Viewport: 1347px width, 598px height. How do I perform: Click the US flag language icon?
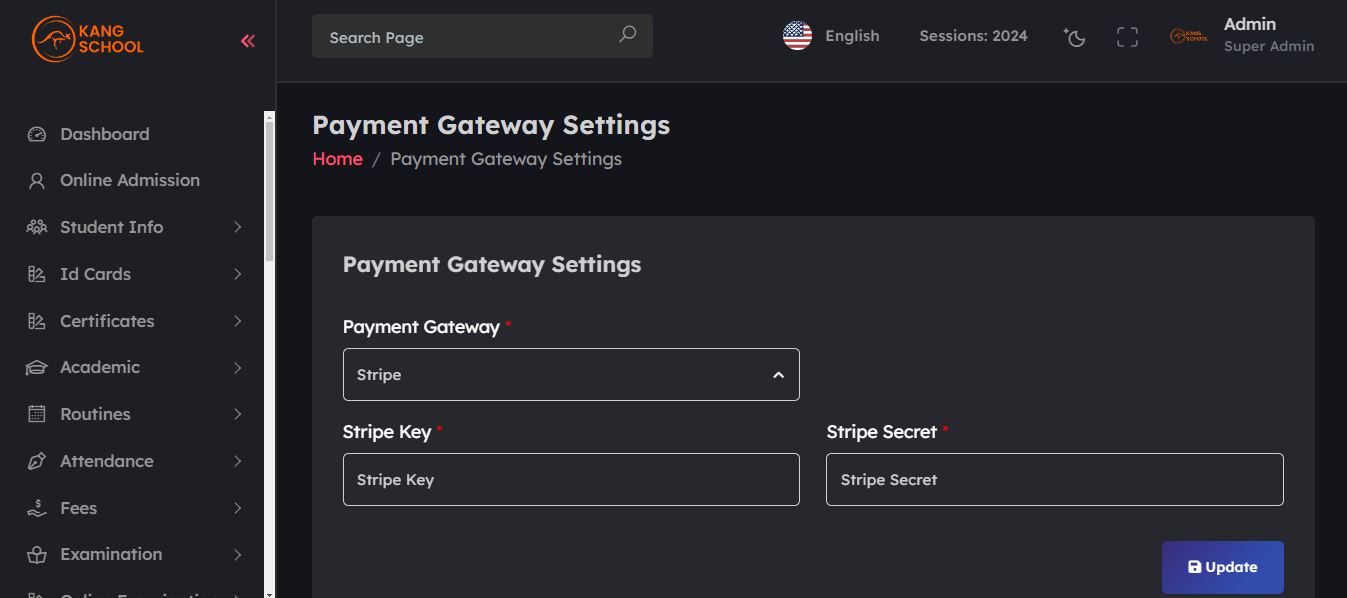(797, 36)
